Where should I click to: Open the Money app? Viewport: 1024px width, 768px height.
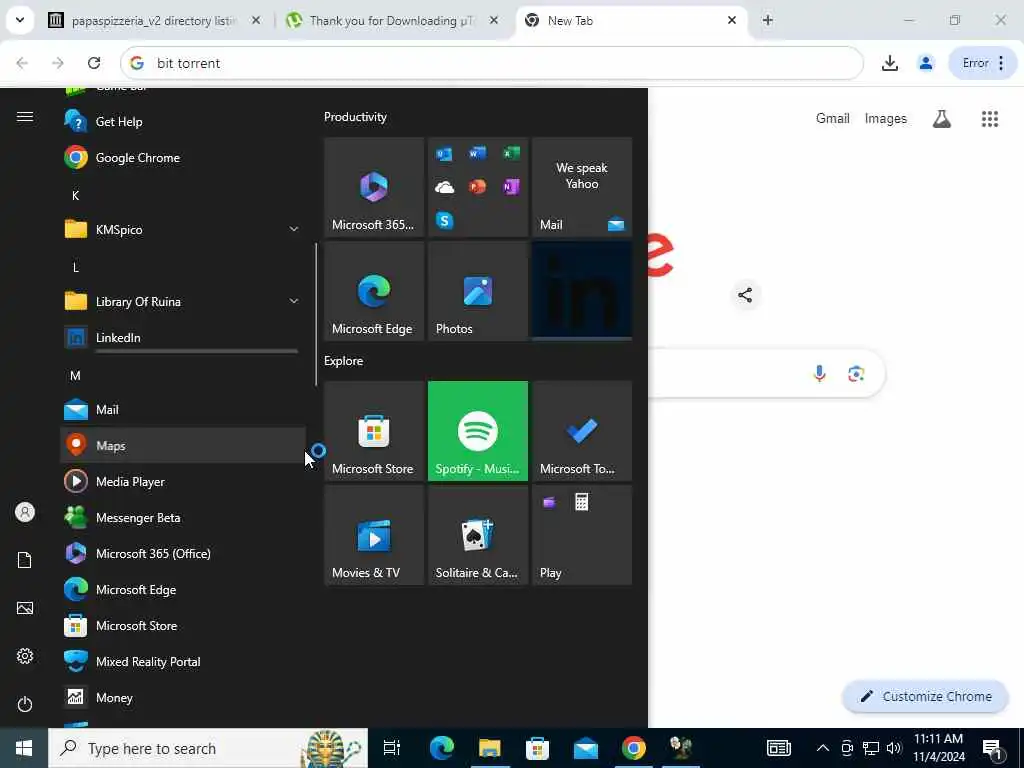coord(183,697)
